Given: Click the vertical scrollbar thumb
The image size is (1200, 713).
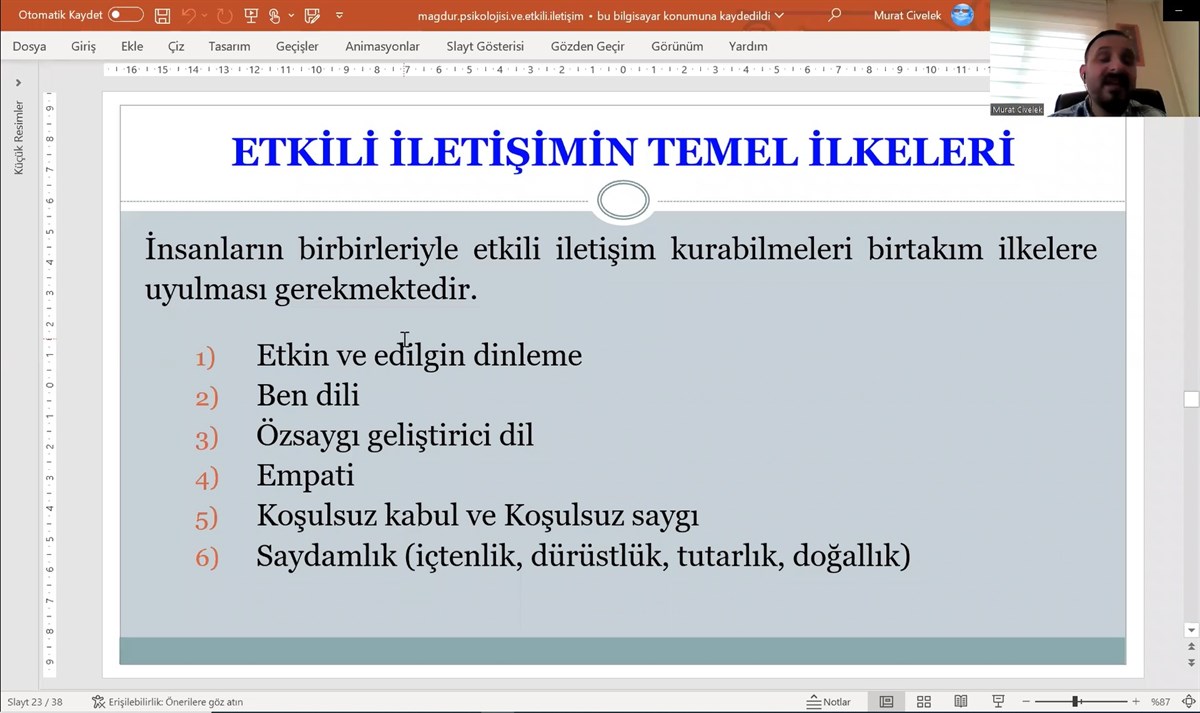Looking at the screenshot, I should [1191, 399].
